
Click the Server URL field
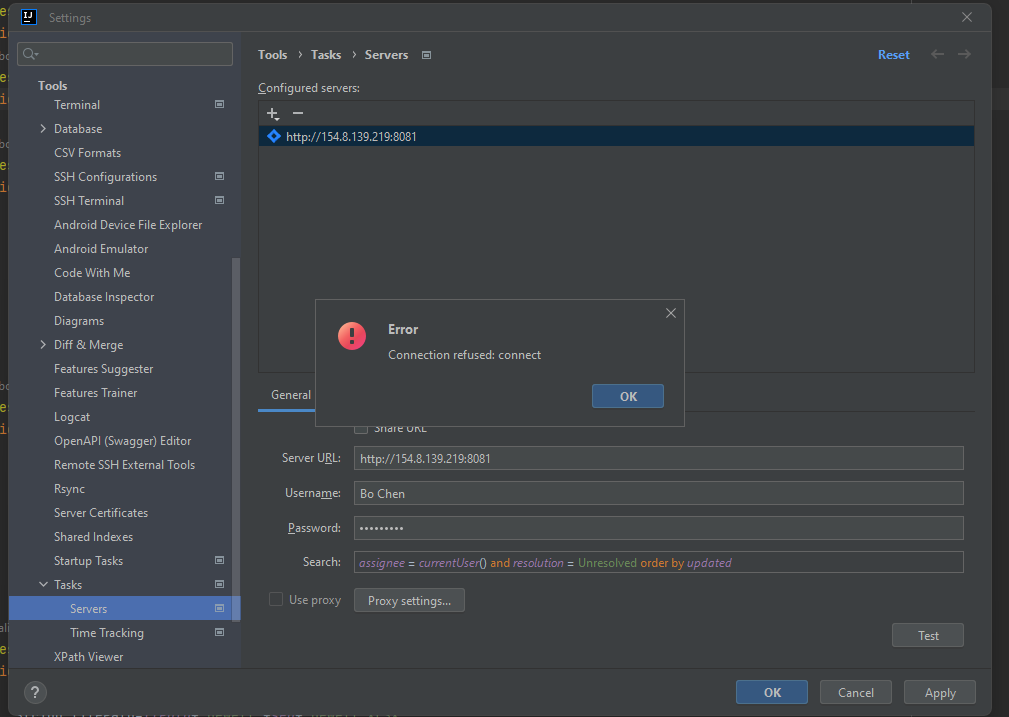pos(658,458)
